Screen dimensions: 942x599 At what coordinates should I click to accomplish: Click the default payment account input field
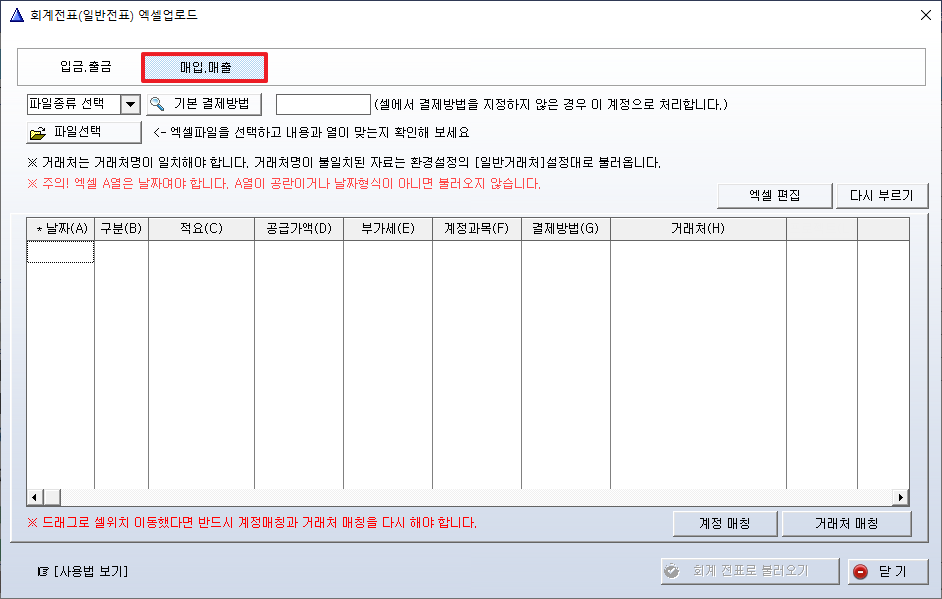[x=323, y=105]
